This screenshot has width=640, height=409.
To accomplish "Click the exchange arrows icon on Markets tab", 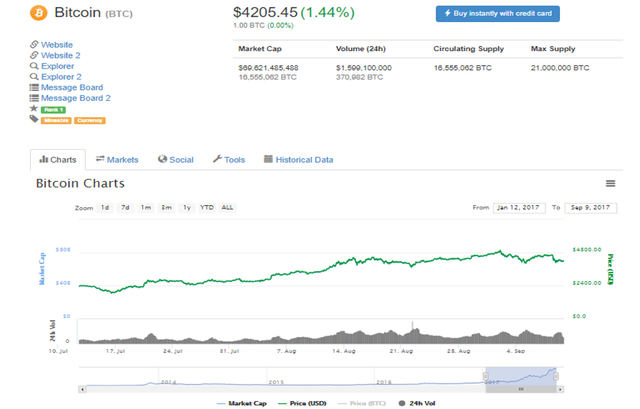I will pos(100,159).
